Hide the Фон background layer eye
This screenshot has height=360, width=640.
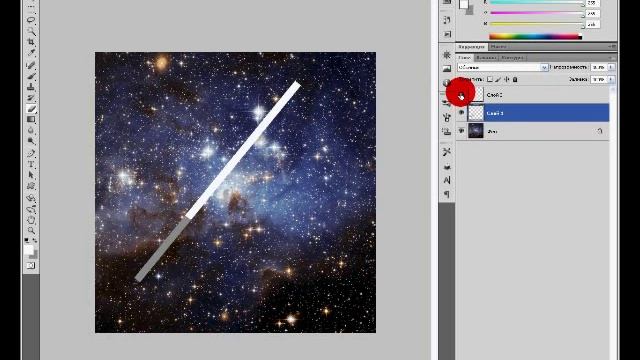[x=461, y=131]
